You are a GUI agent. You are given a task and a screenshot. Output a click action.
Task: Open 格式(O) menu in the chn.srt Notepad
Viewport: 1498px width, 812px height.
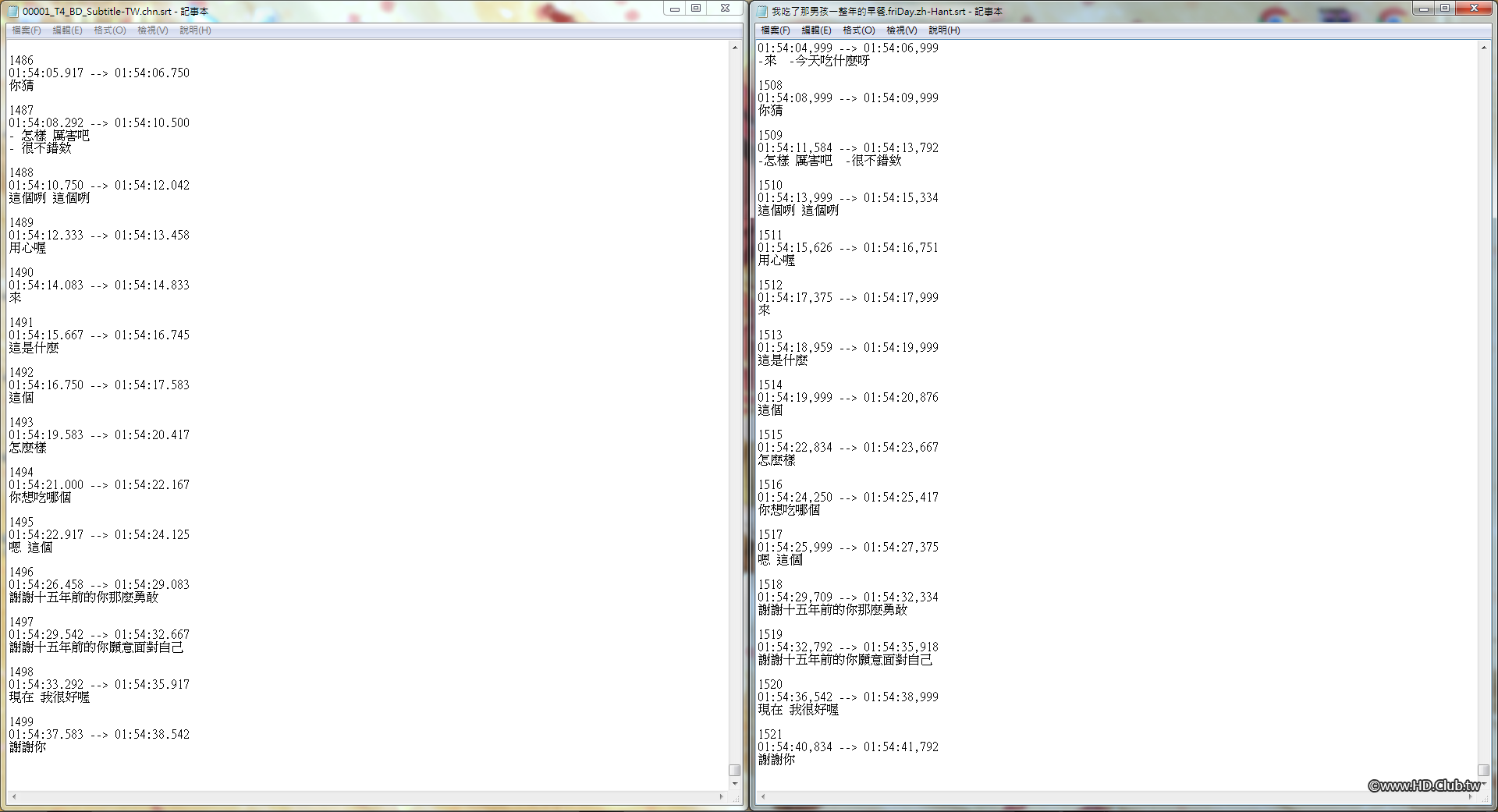(x=110, y=30)
